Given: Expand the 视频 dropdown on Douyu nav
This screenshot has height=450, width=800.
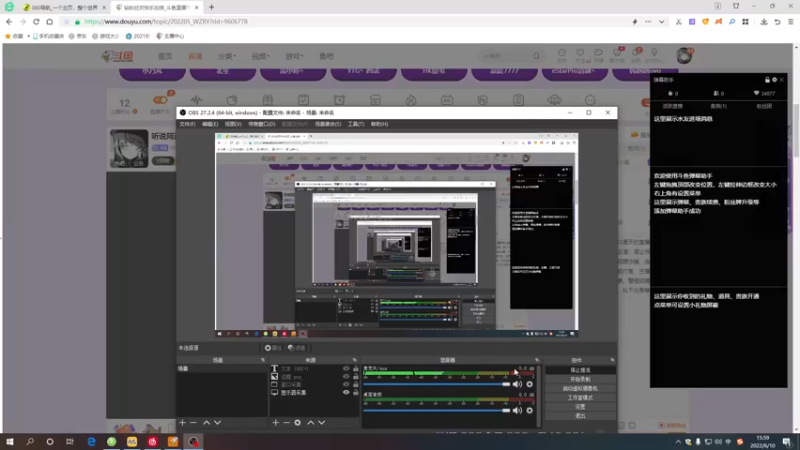Looking at the screenshot, I should coord(260,56).
